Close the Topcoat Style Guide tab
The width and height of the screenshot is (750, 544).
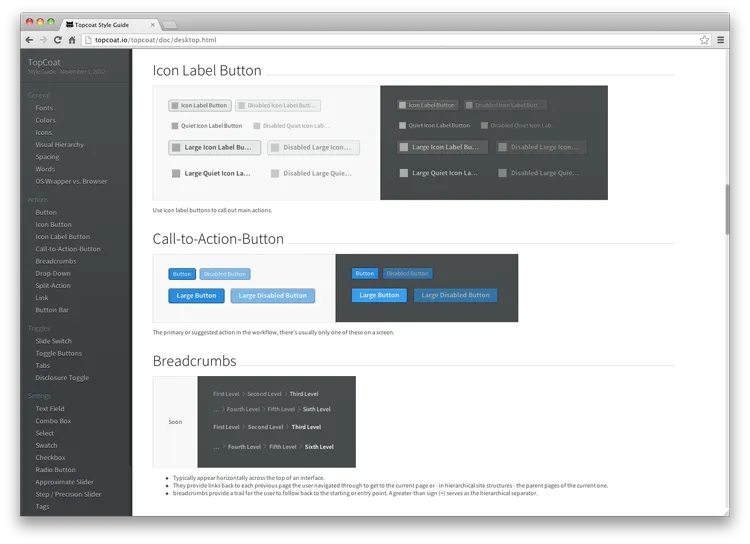(153, 25)
